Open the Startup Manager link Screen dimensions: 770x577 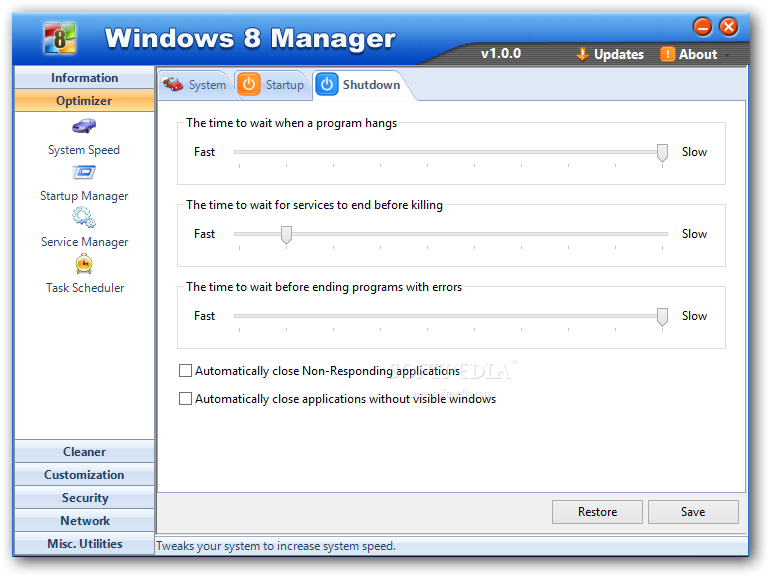(84, 196)
